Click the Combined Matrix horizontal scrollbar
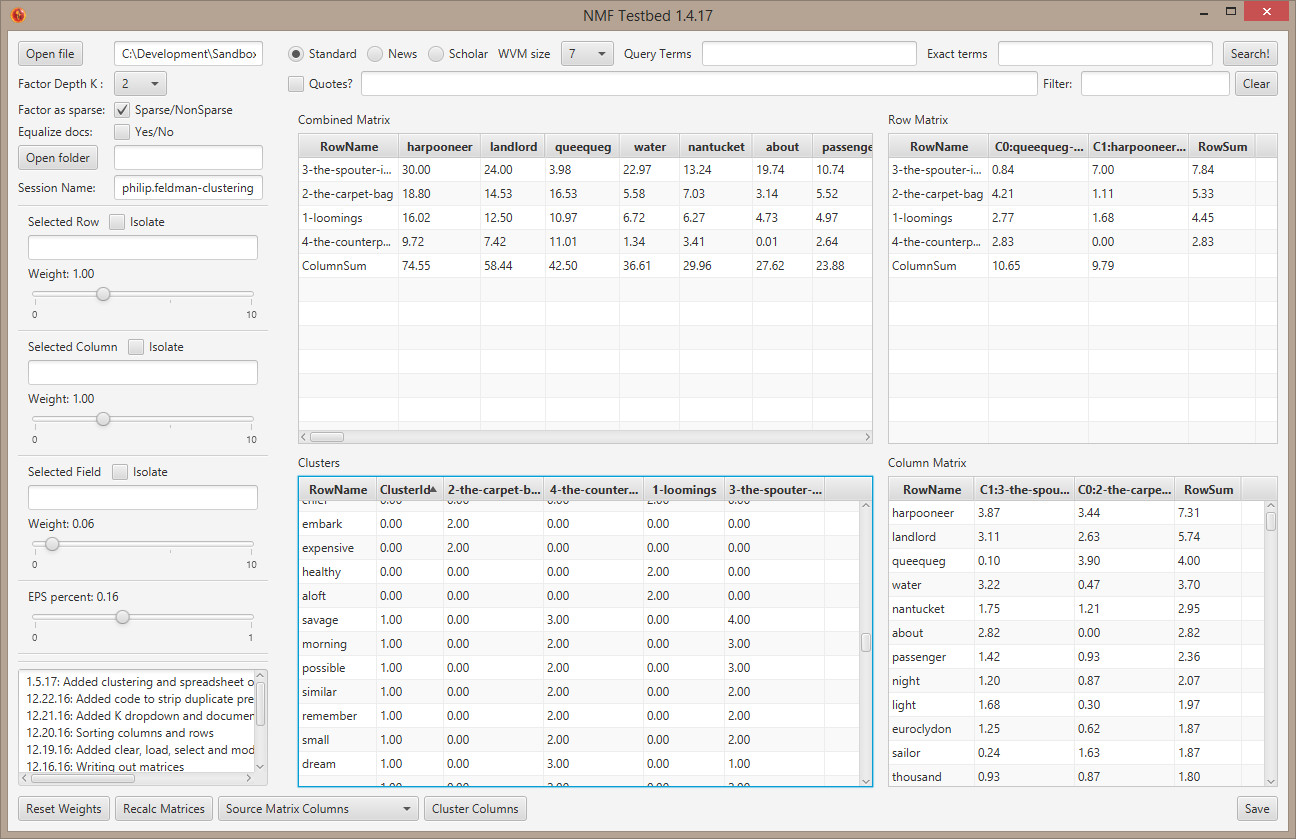Screen dimensions: 1296x839 click(x=327, y=437)
